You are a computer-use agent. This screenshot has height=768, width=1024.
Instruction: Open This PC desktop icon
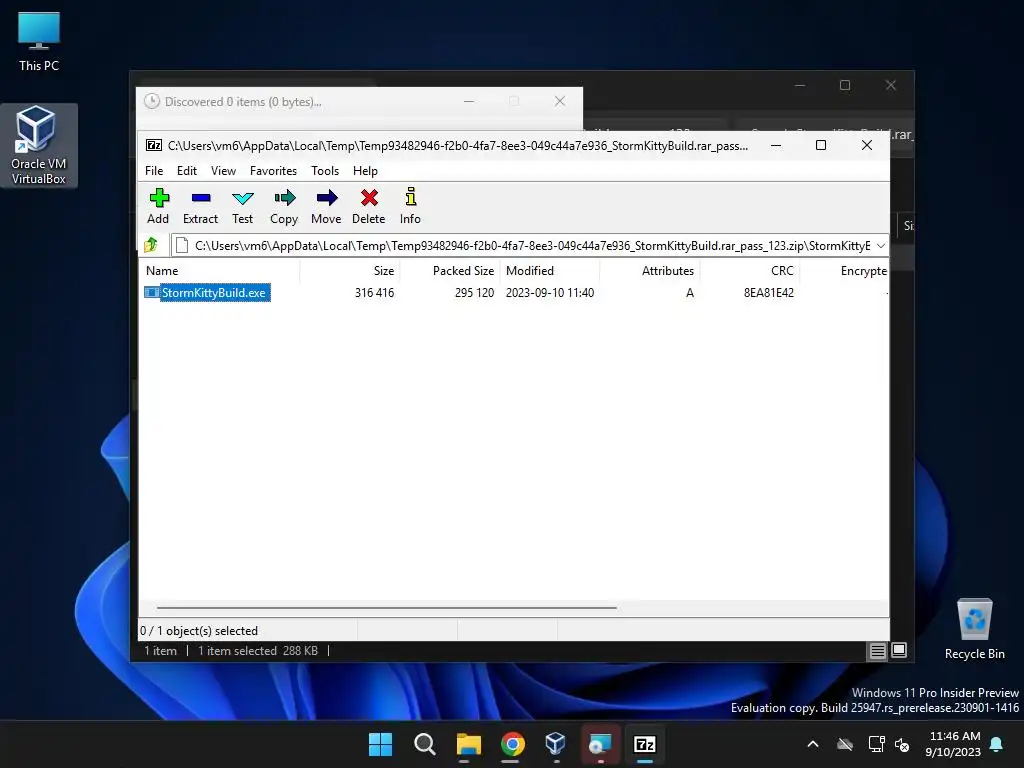pos(39,41)
